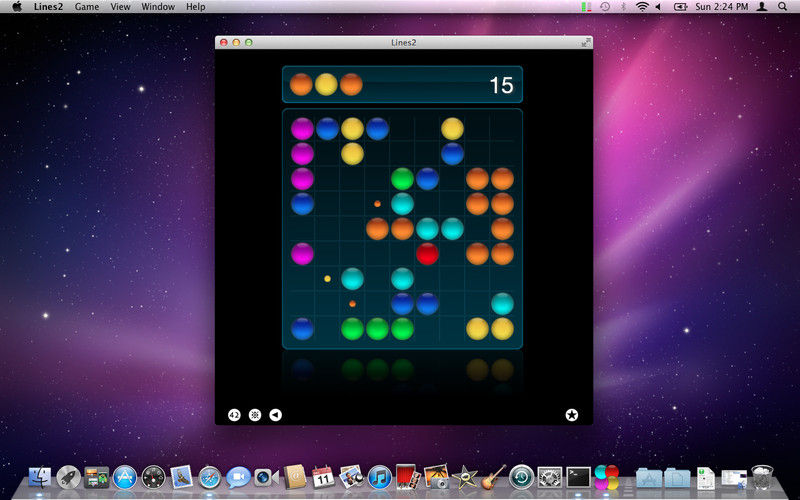Open Launchpad rocket icon in Dock
Image resolution: width=800 pixels, height=500 pixels.
[x=68, y=478]
